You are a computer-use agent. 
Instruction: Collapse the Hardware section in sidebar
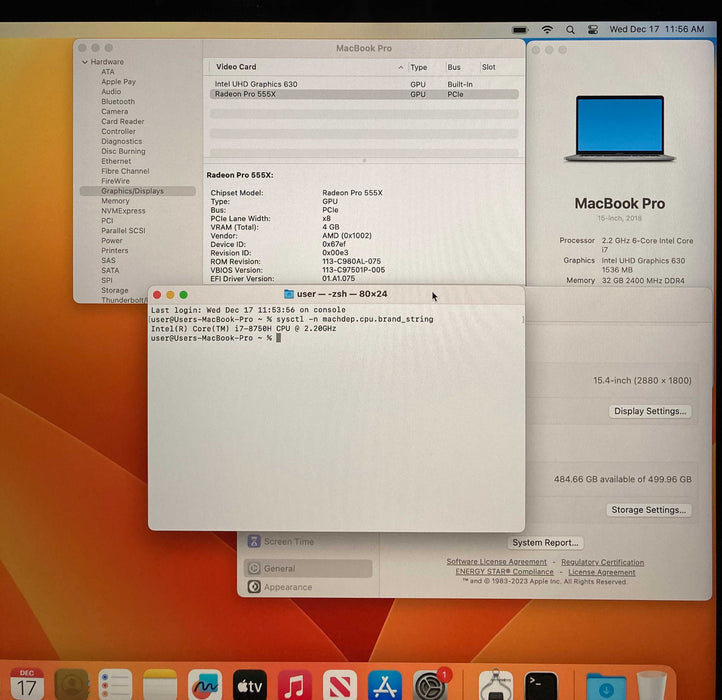point(85,62)
